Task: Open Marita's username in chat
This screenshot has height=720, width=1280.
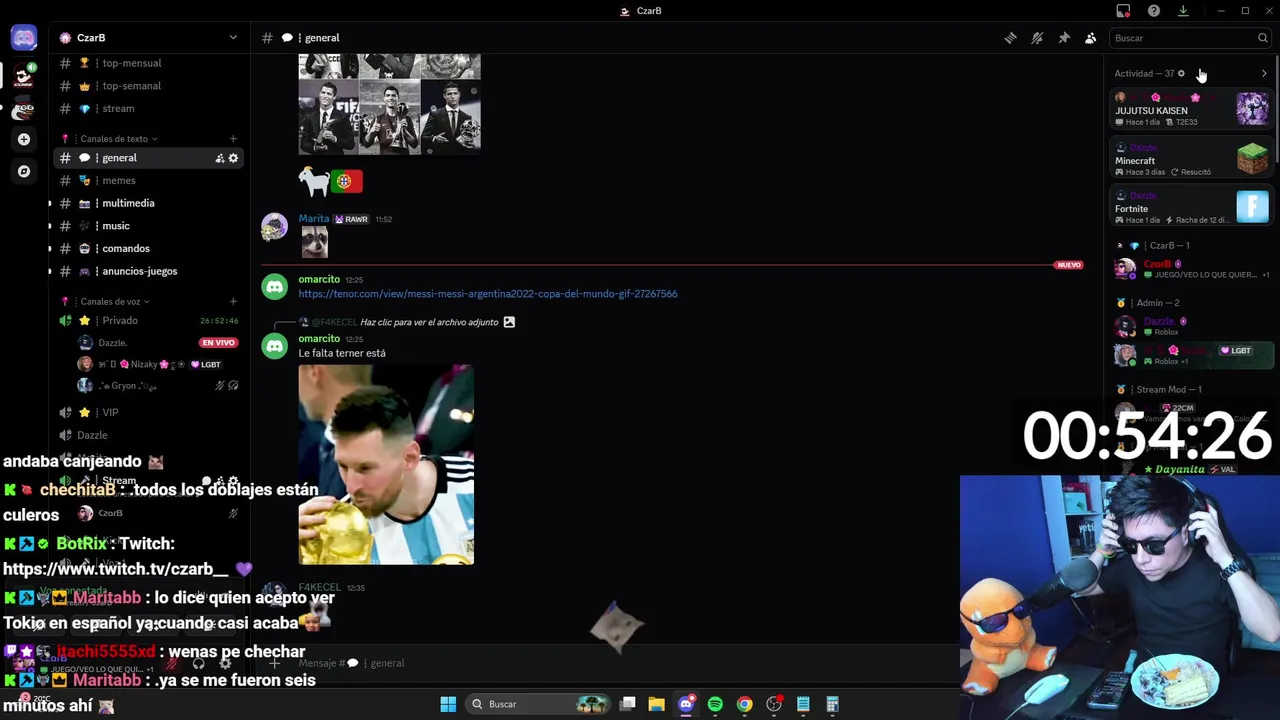Action: click(314, 219)
